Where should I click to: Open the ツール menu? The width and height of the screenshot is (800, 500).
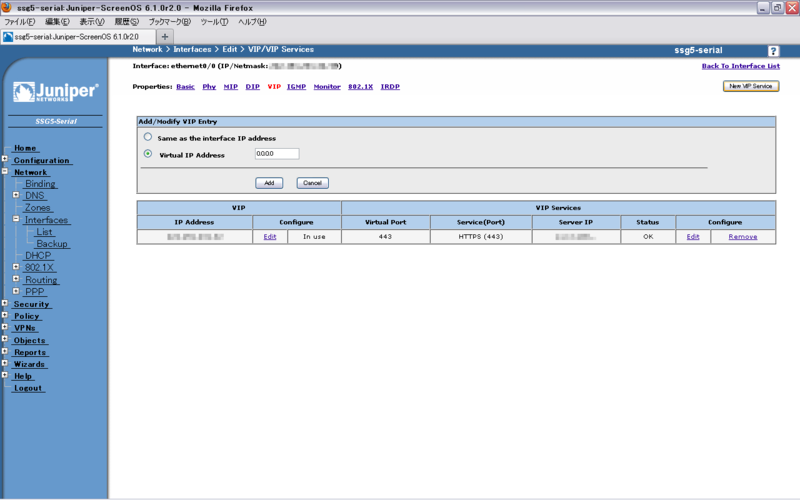(214, 22)
